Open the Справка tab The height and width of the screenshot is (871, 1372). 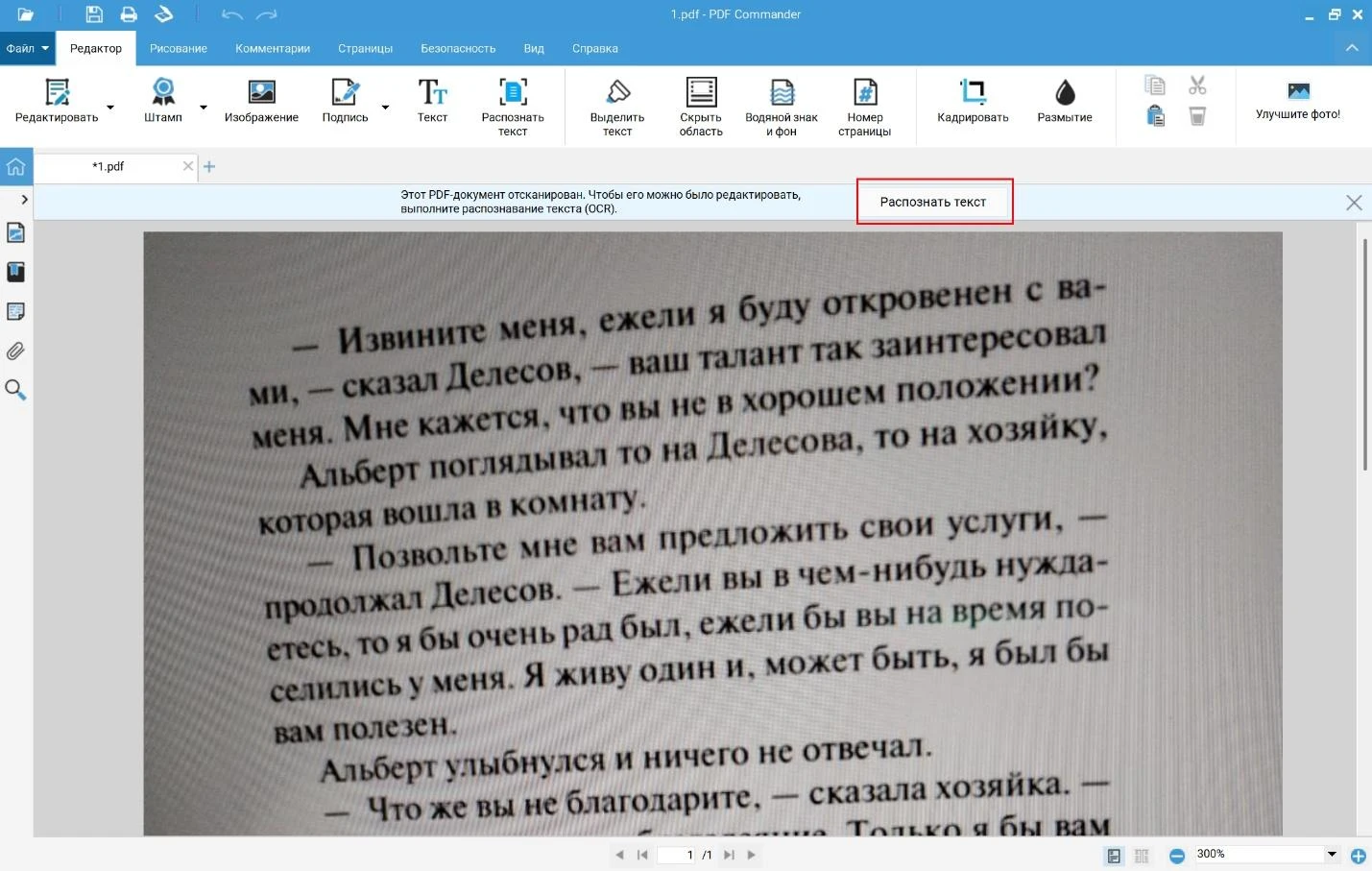coord(595,48)
